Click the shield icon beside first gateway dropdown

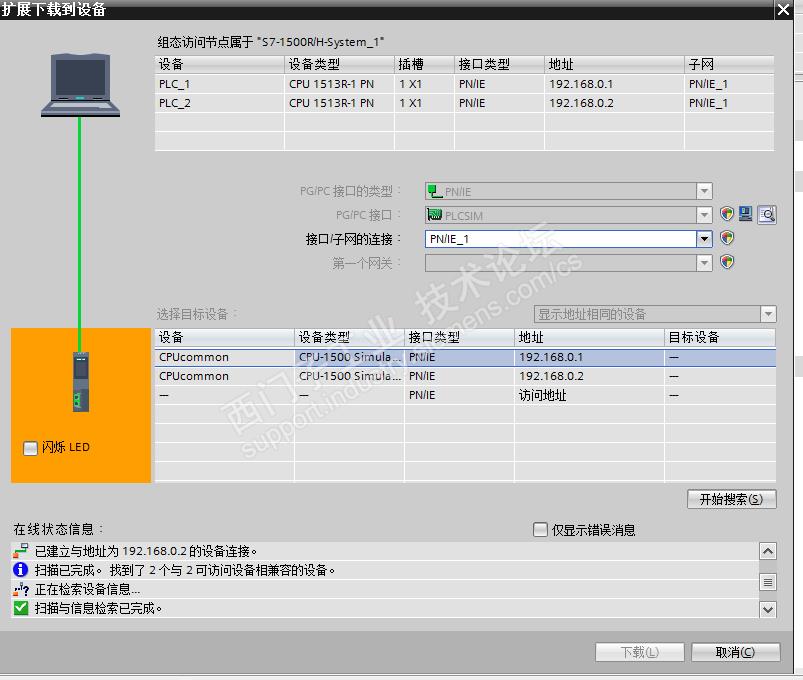727,262
